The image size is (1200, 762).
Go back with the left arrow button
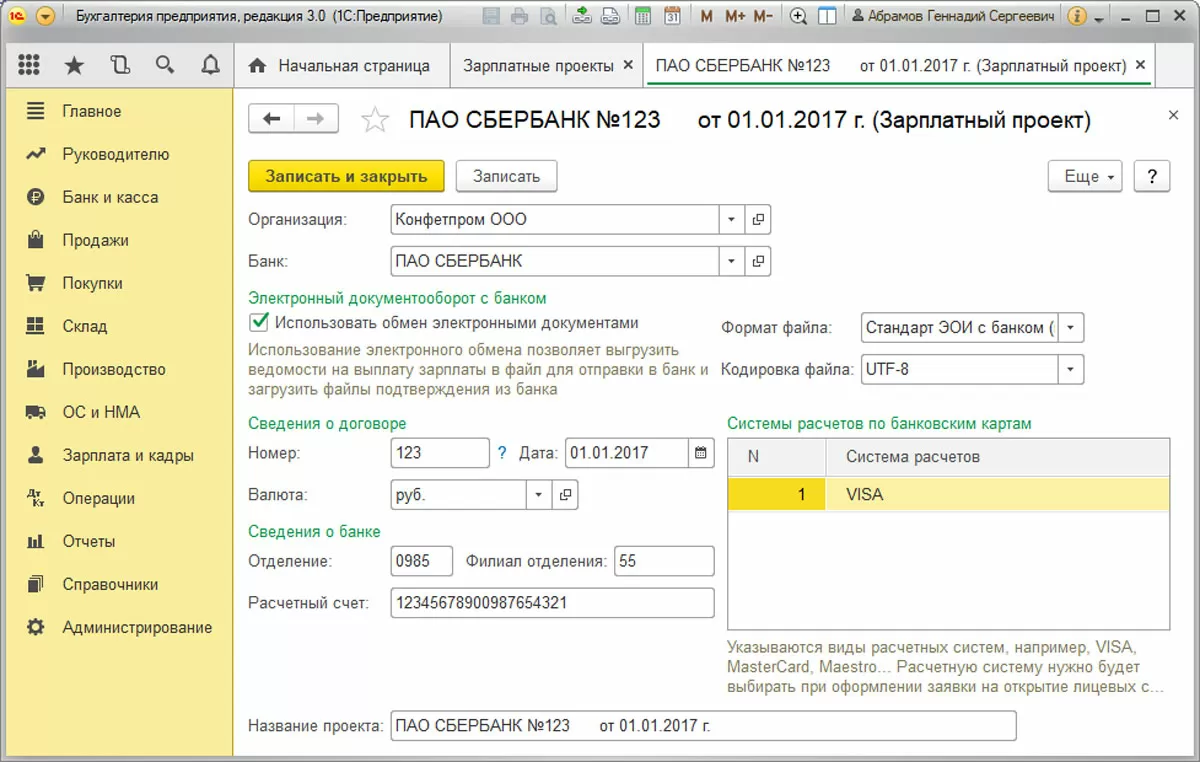tap(271, 120)
